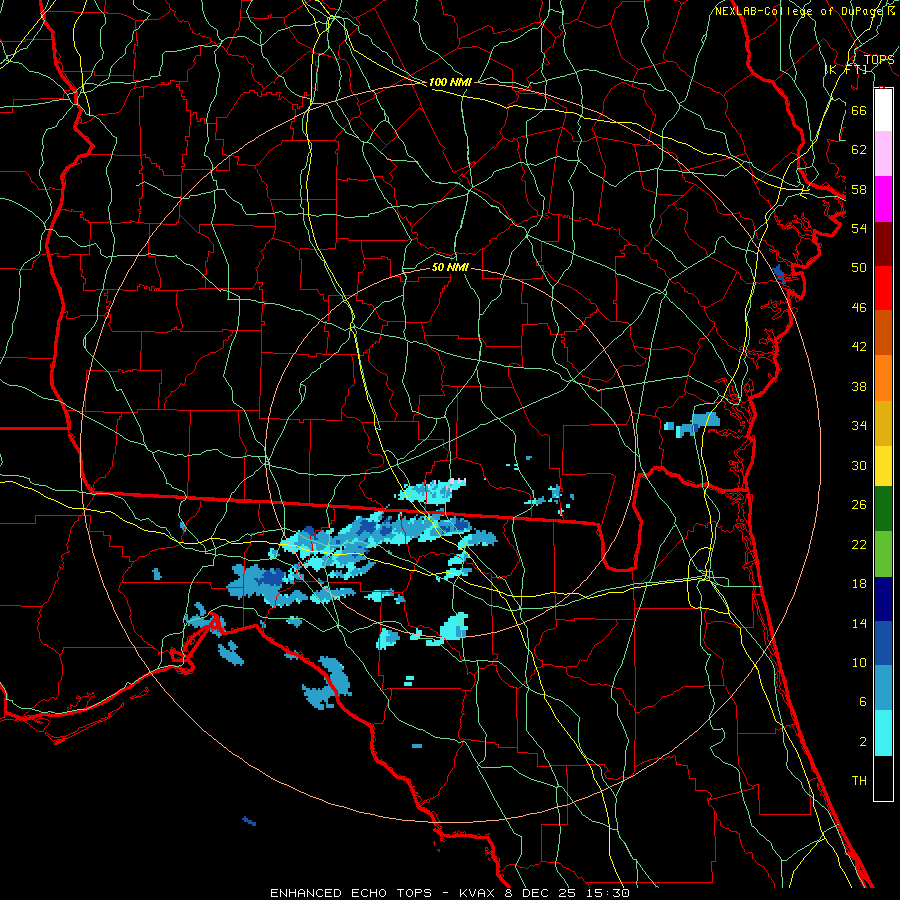This screenshot has height=900, width=900.
Task: Click the legend value 22
Action: 859,544
